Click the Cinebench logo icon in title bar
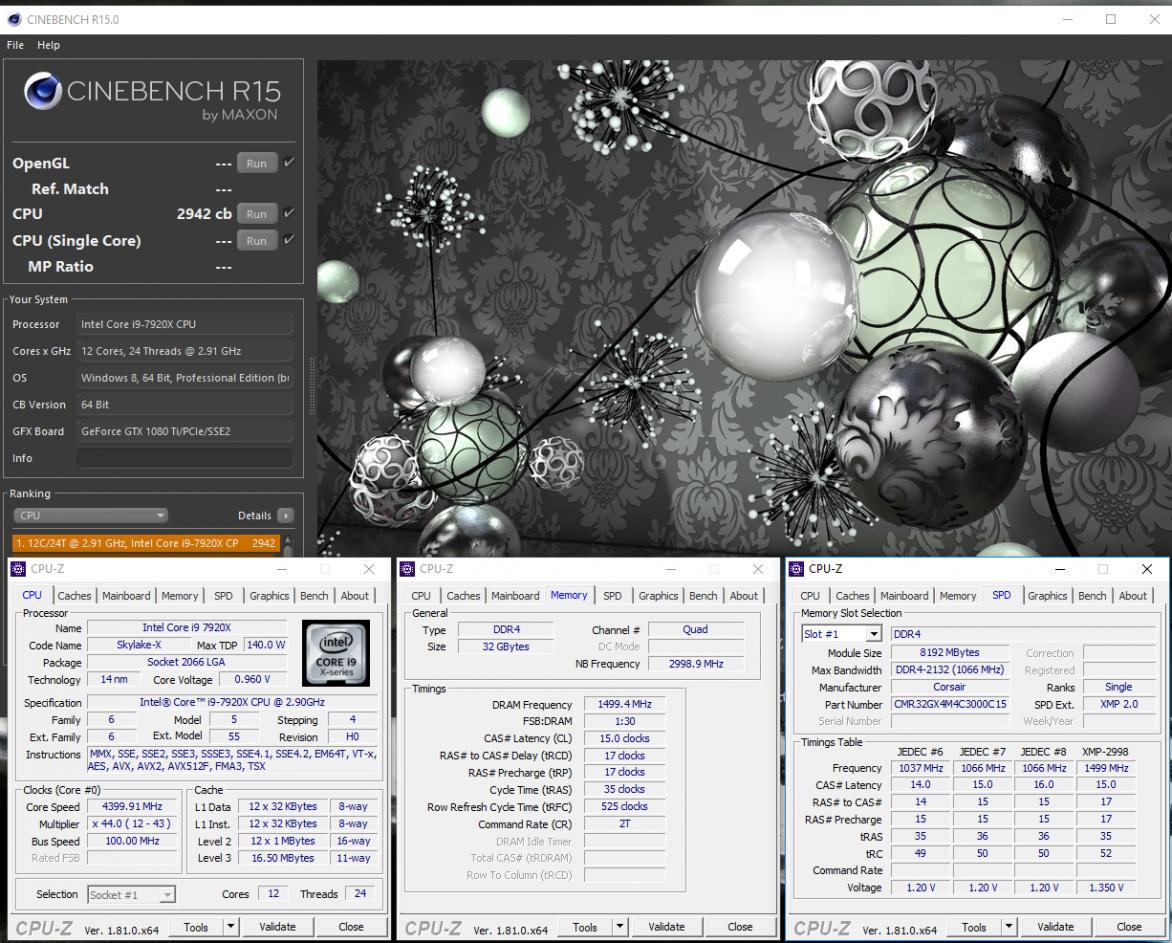Image resolution: width=1172 pixels, height=943 pixels. 13,19
